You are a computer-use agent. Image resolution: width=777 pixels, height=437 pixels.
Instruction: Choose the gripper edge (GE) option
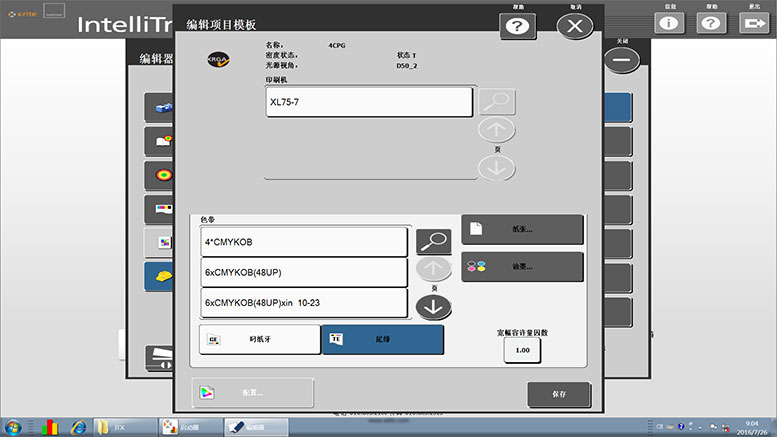[x=260, y=339]
